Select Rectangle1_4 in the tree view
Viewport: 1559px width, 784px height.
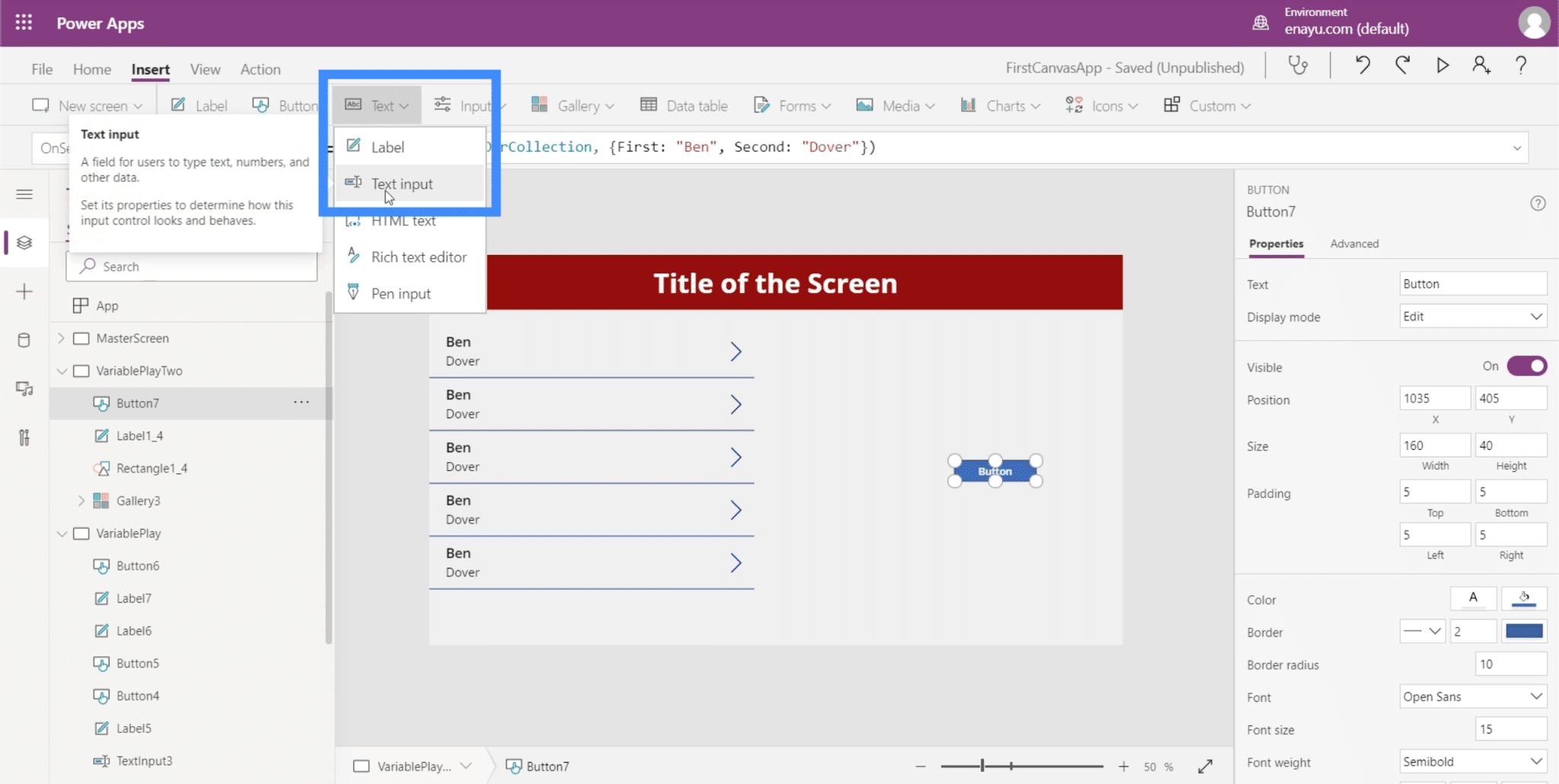[x=151, y=468]
